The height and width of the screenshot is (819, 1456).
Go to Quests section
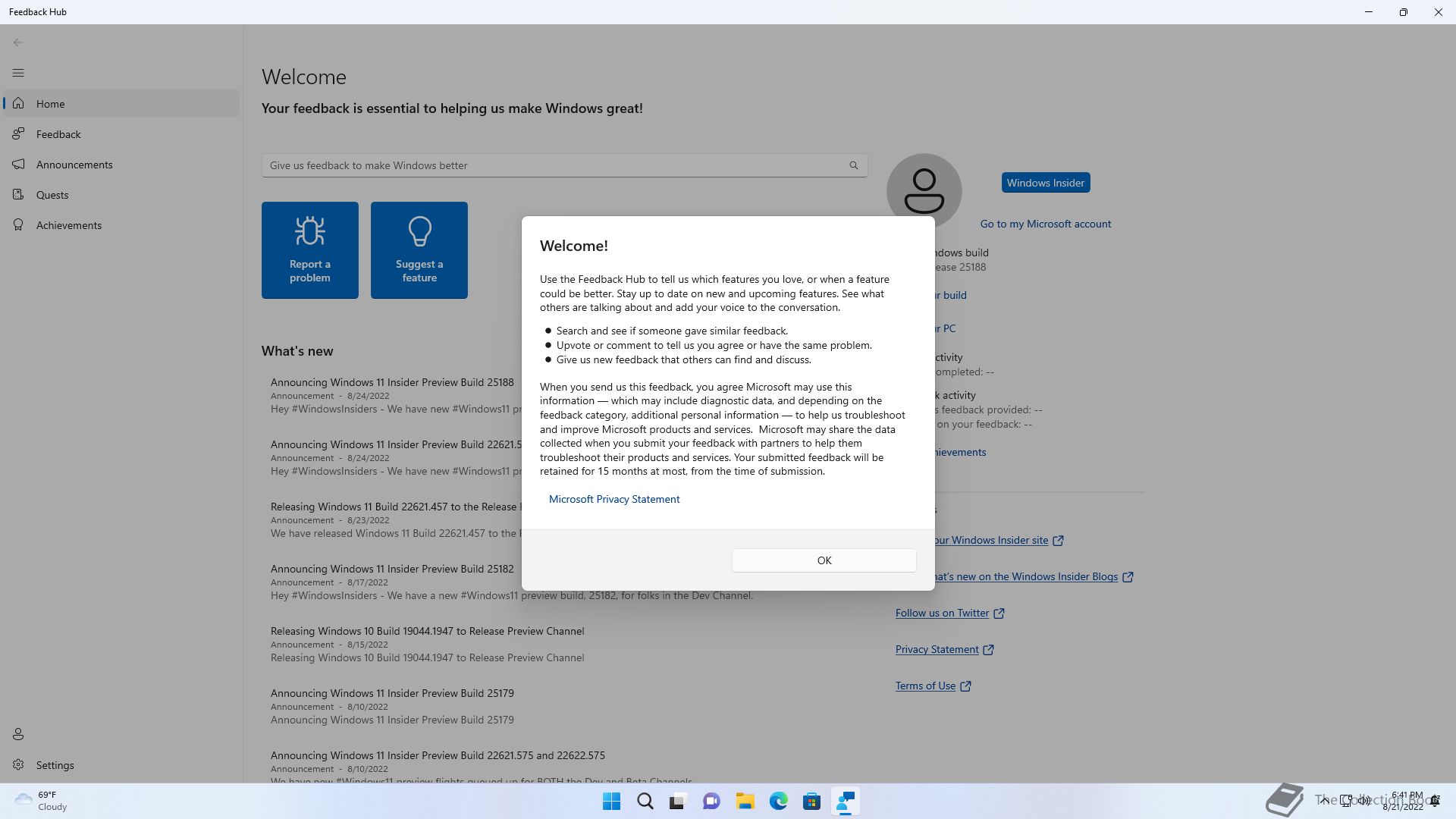52,195
